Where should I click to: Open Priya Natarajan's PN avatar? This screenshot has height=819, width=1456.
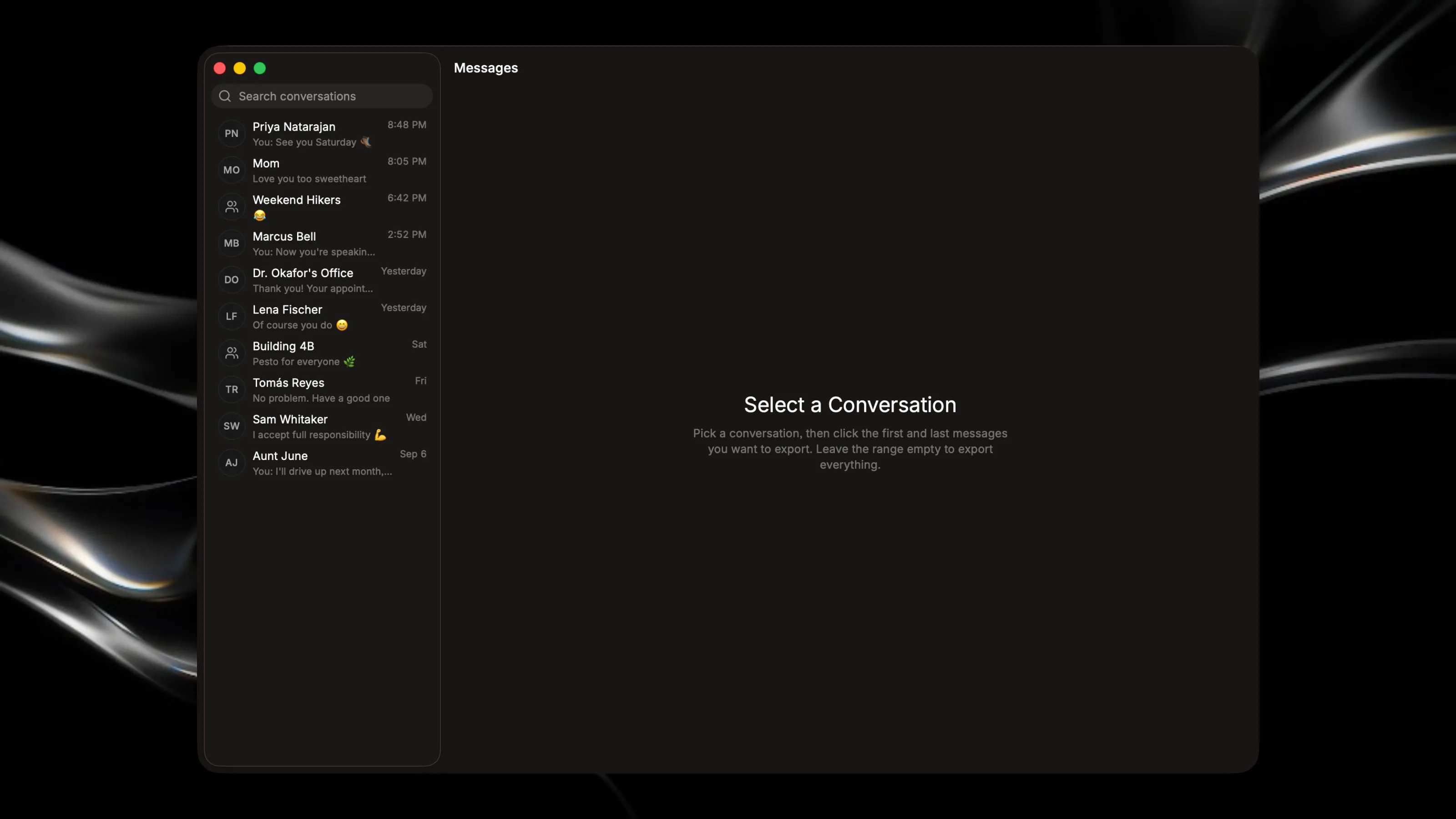pos(232,133)
